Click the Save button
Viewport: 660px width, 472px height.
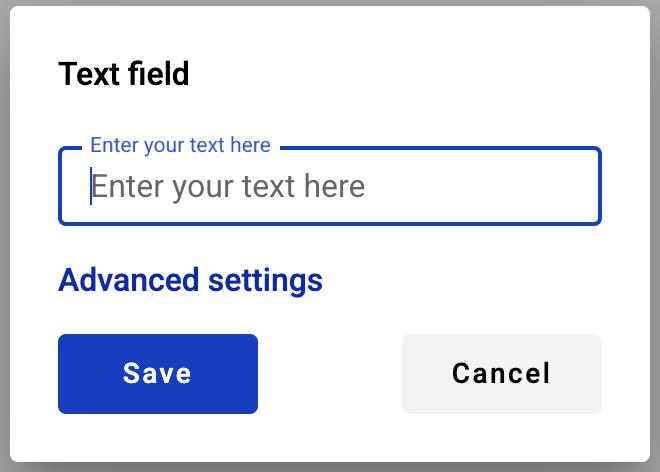pyautogui.click(x=158, y=374)
